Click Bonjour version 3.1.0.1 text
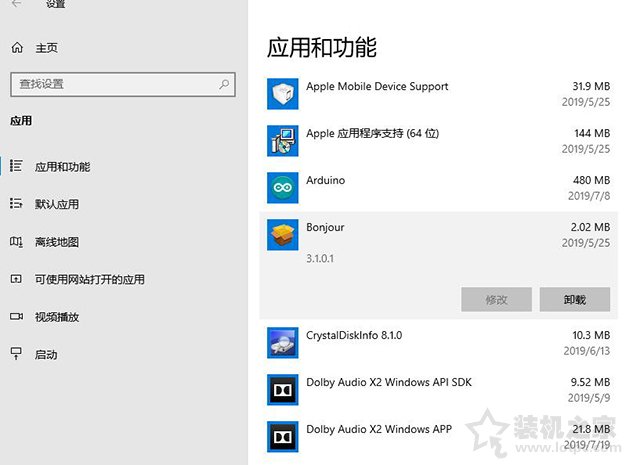 tap(320, 258)
